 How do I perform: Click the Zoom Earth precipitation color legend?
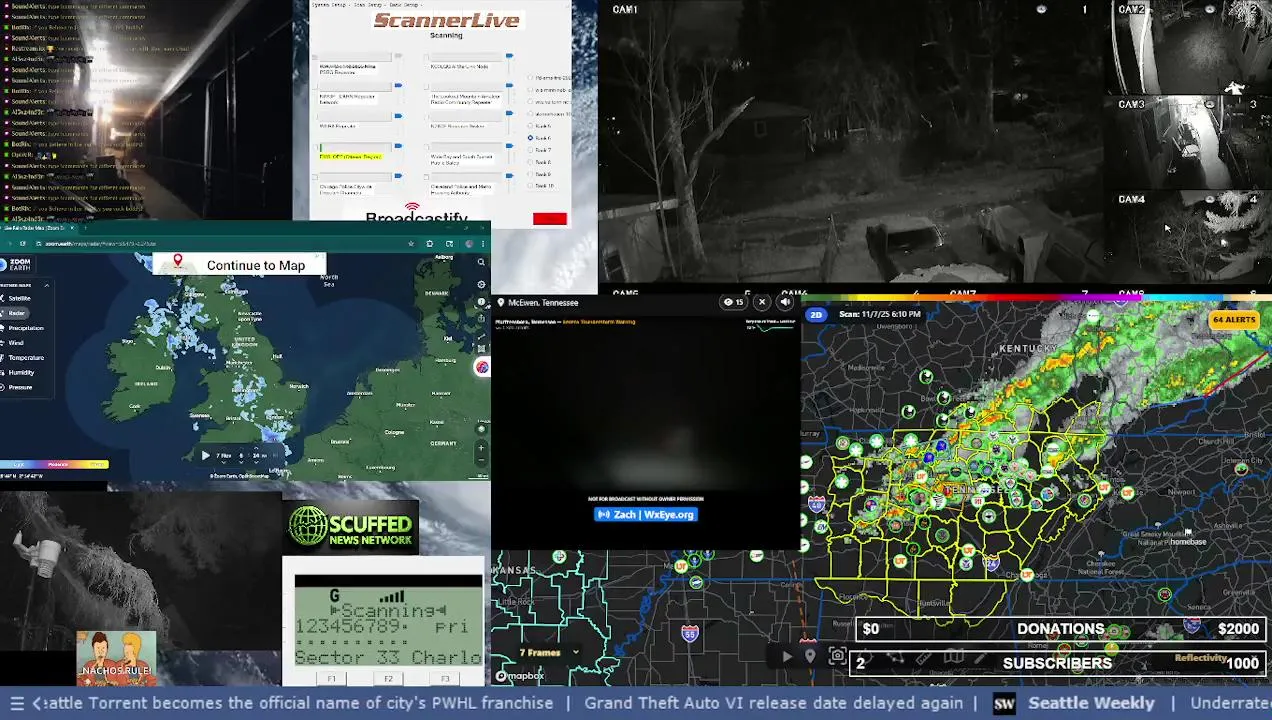click(x=54, y=464)
